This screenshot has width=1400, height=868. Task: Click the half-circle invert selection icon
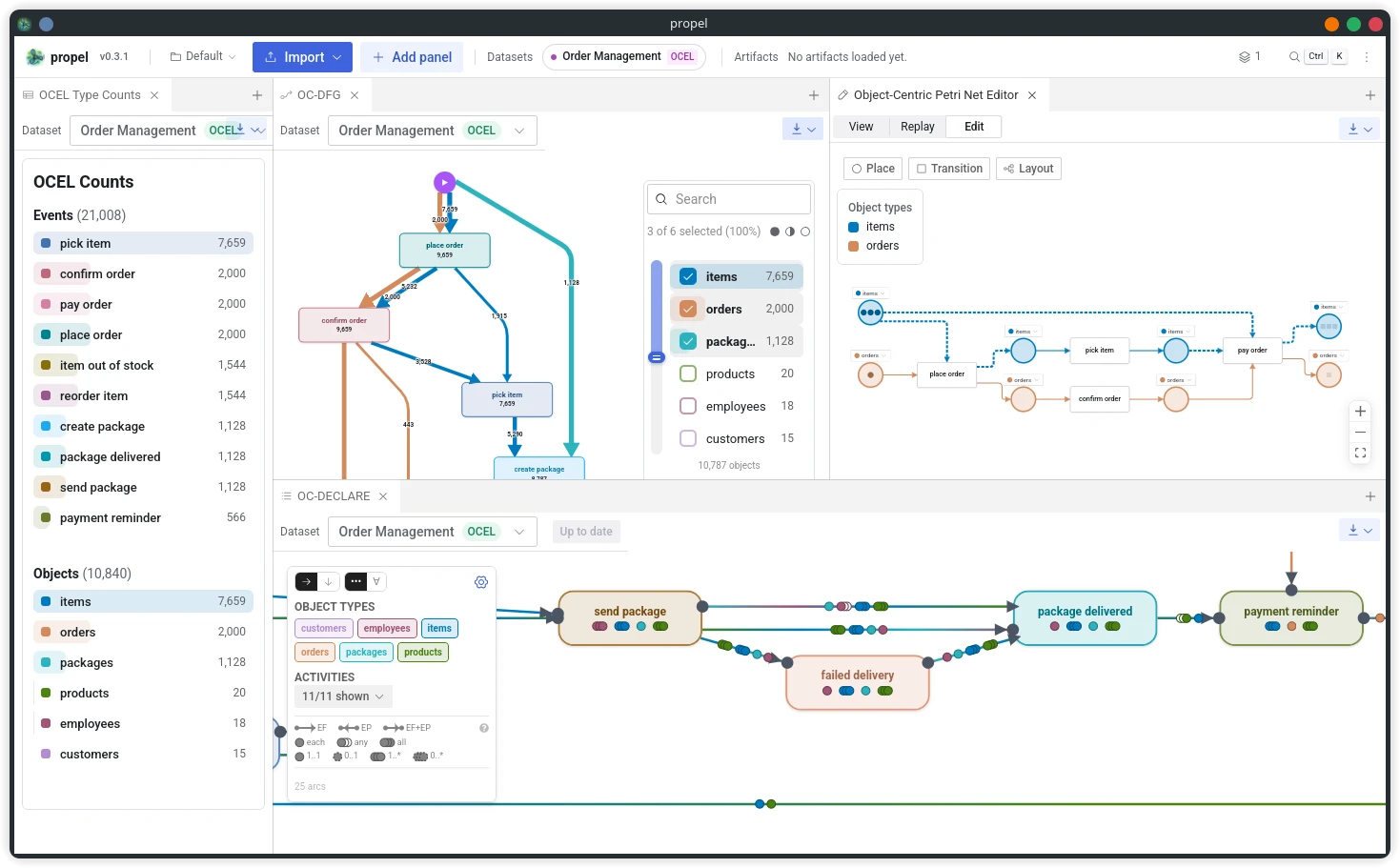[790, 232]
